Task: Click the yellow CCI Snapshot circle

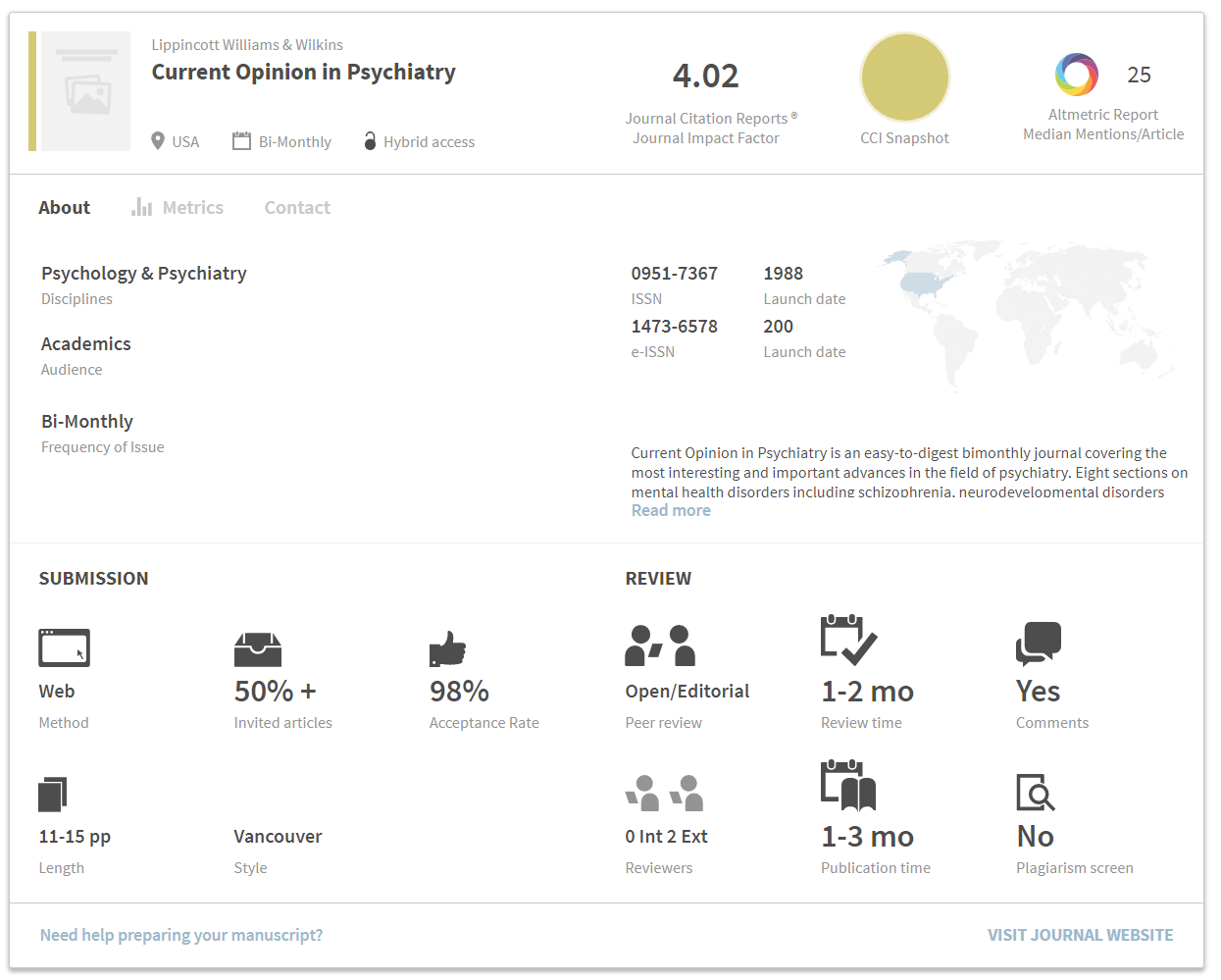Action: [x=904, y=77]
